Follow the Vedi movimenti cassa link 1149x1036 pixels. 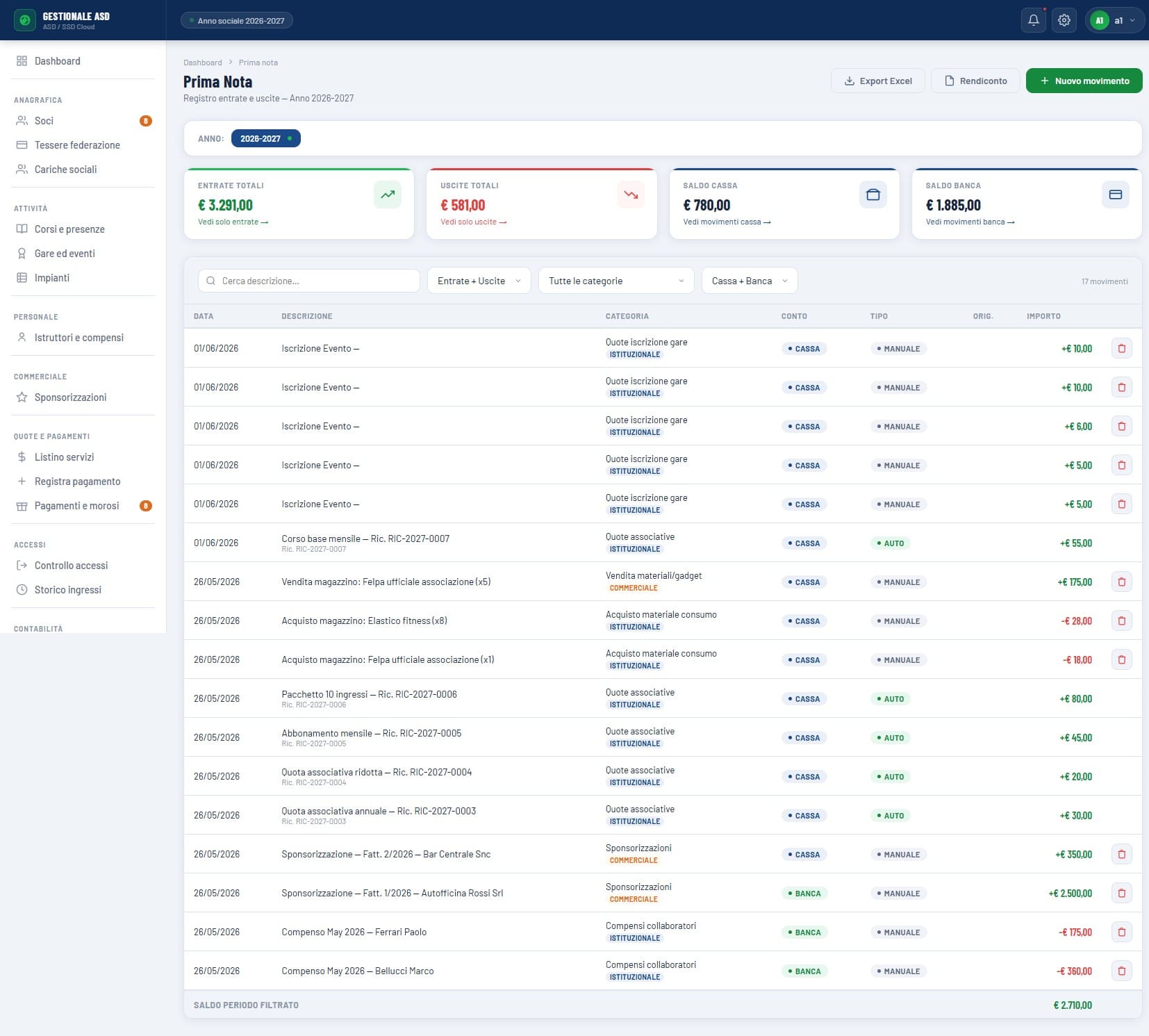pyautogui.click(x=727, y=222)
